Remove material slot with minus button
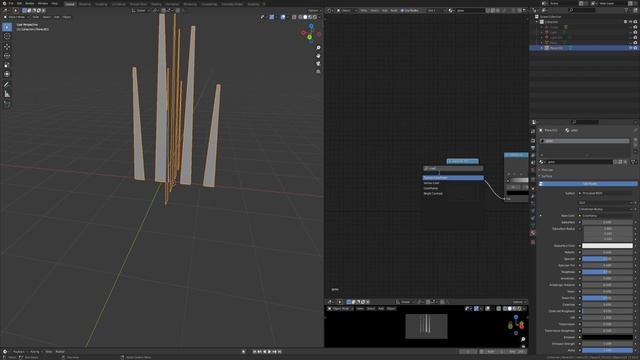640x360 pixels. 635,145
